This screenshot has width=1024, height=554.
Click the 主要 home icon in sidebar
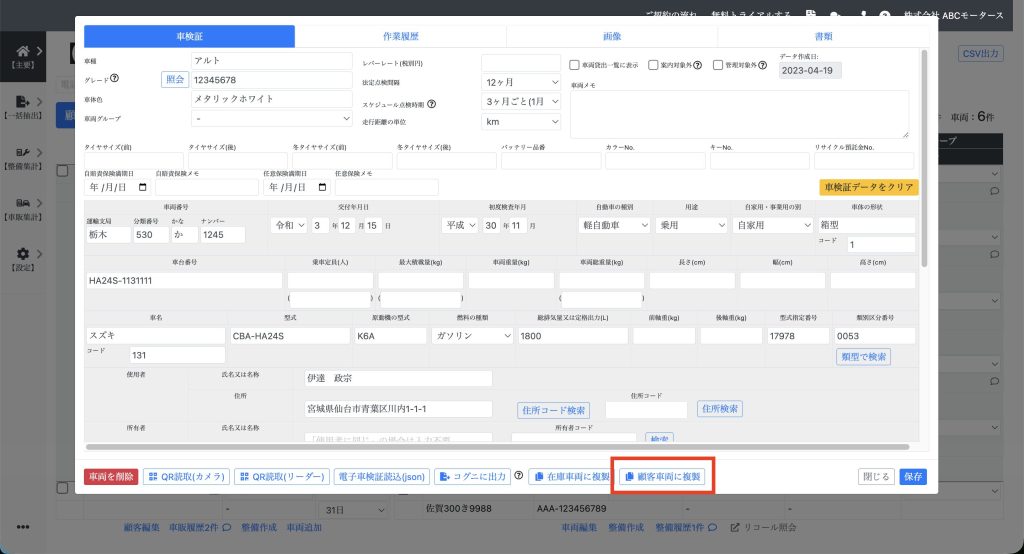coord(22,52)
